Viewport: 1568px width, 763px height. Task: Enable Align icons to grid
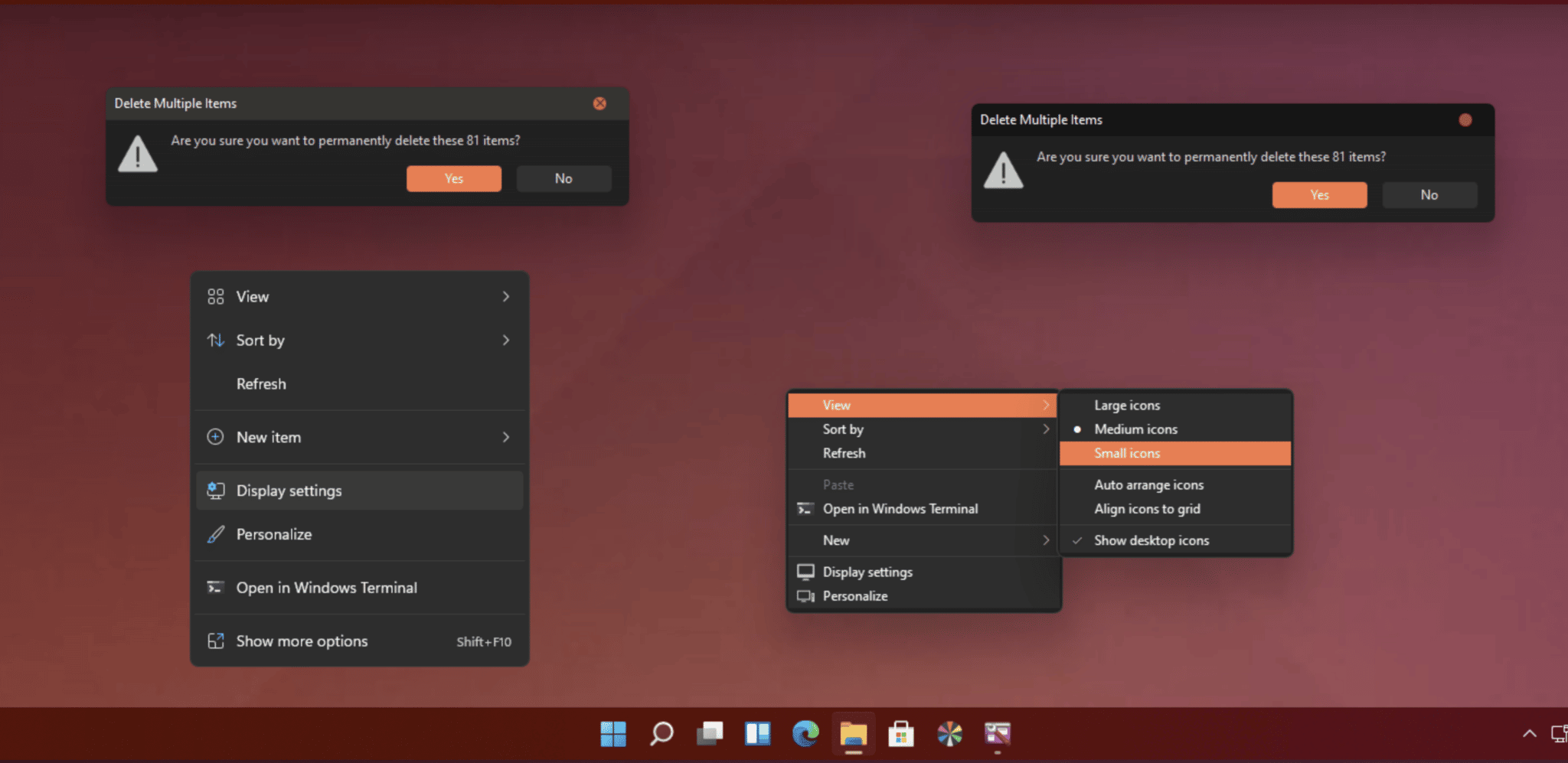[x=1147, y=508]
